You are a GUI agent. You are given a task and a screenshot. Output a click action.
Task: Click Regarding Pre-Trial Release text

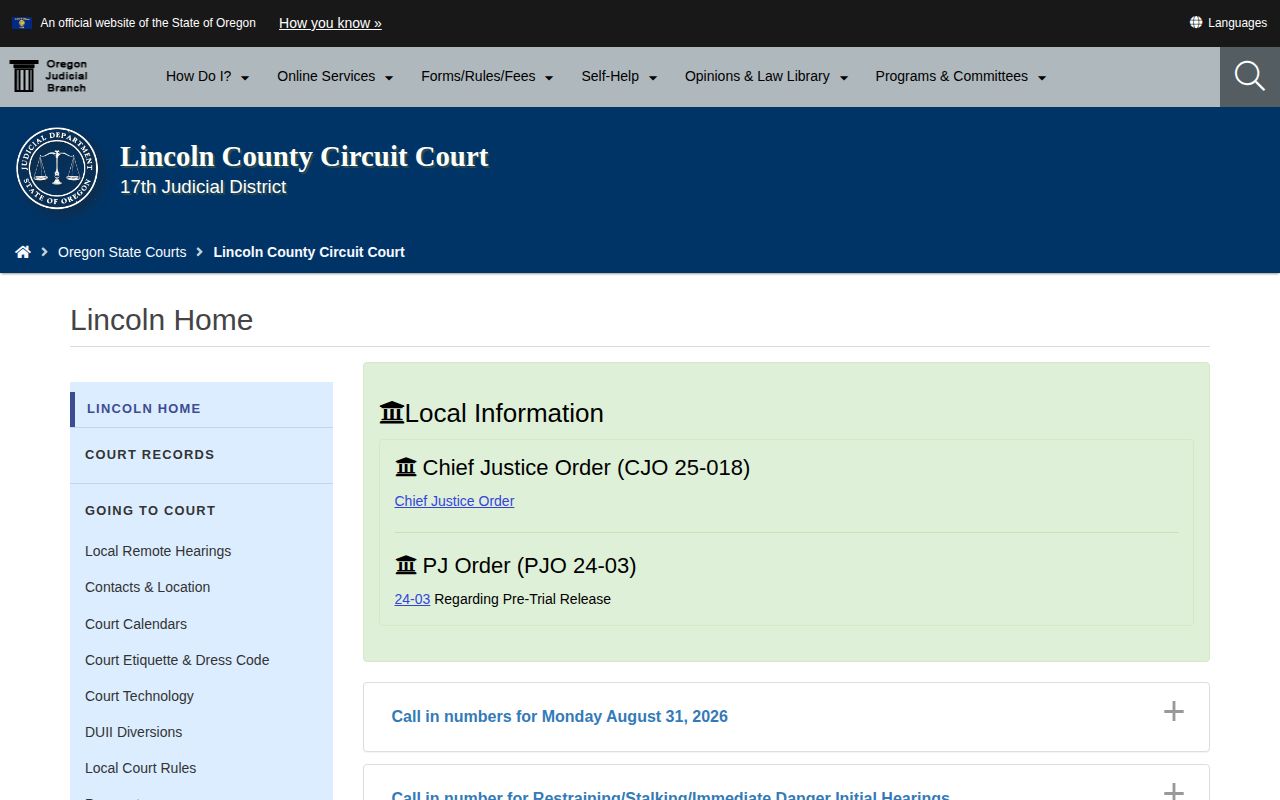coord(522,599)
